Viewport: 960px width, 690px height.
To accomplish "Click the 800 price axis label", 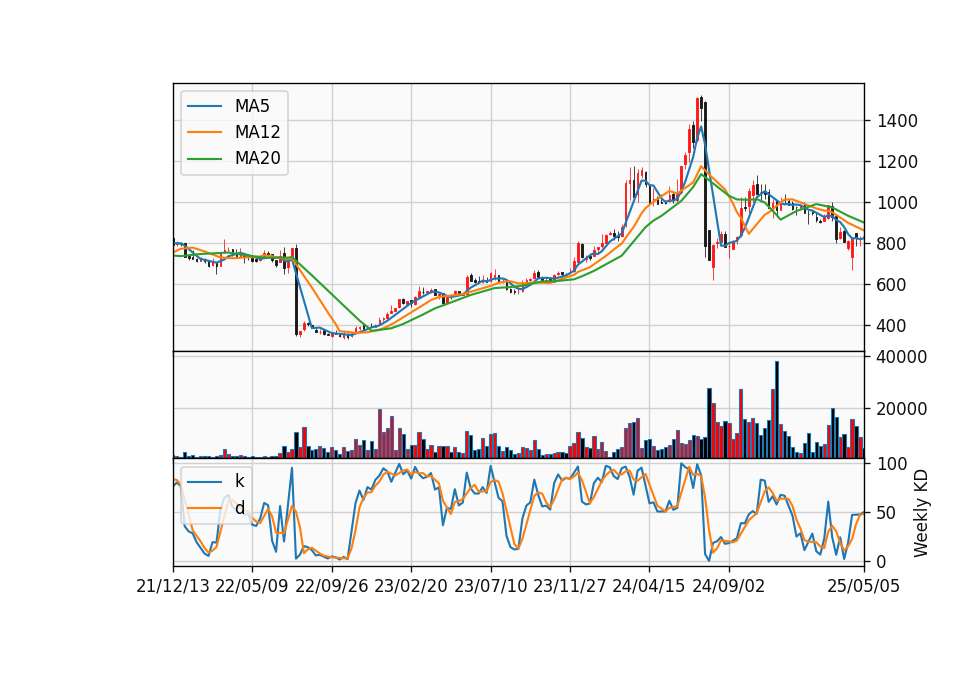I will point(891,244).
